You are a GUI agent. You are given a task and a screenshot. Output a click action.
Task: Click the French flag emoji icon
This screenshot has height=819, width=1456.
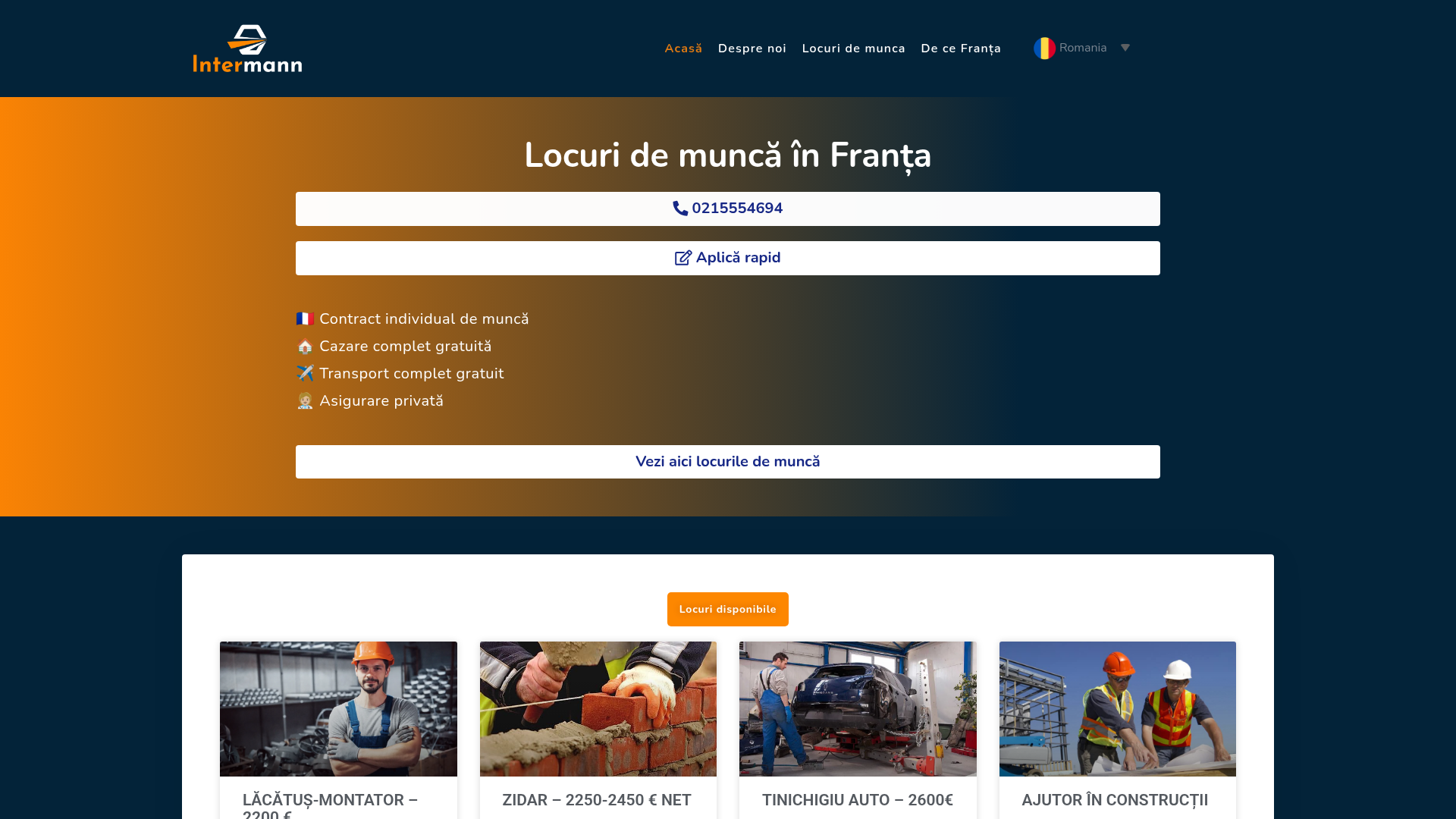[305, 318]
